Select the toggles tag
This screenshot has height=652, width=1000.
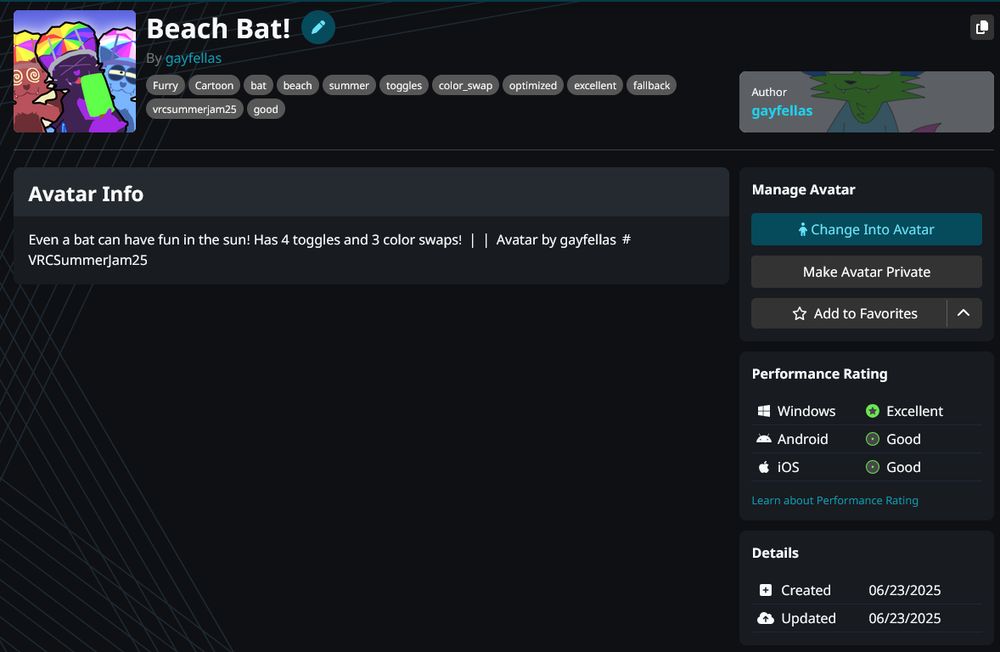point(404,85)
